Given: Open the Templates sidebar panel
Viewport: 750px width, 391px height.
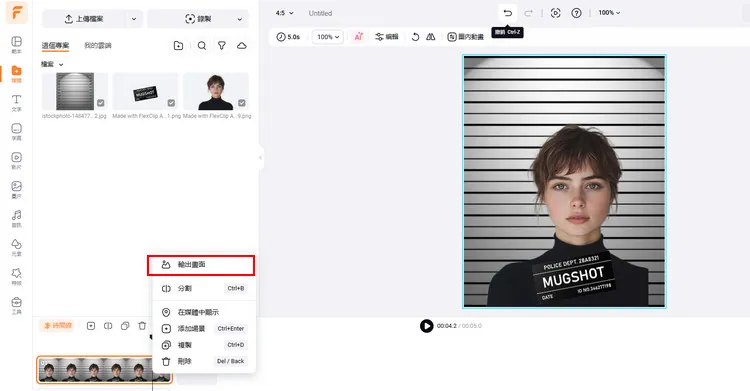Looking at the screenshot, I should pyautogui.click(x=16, y=45).
